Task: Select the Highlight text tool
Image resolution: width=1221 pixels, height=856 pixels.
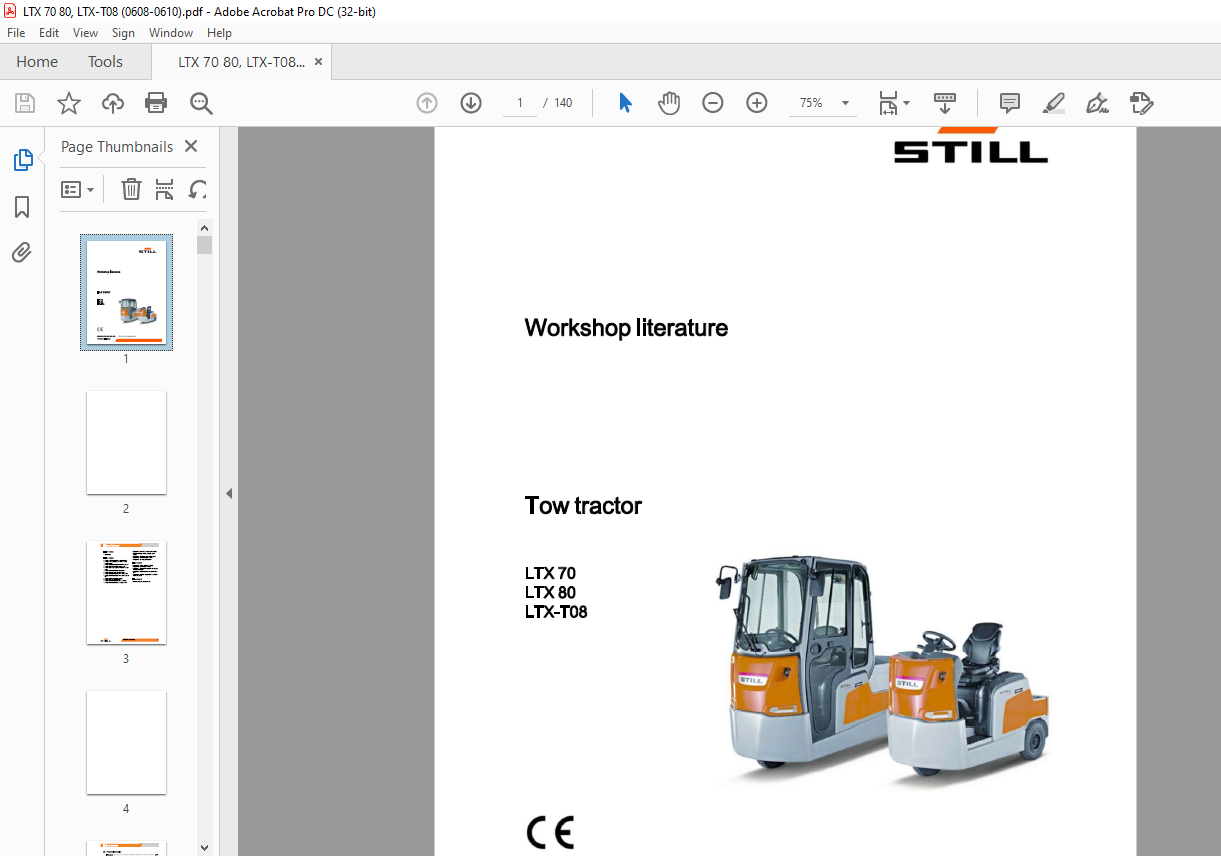Action: (x=1053, y=103)
